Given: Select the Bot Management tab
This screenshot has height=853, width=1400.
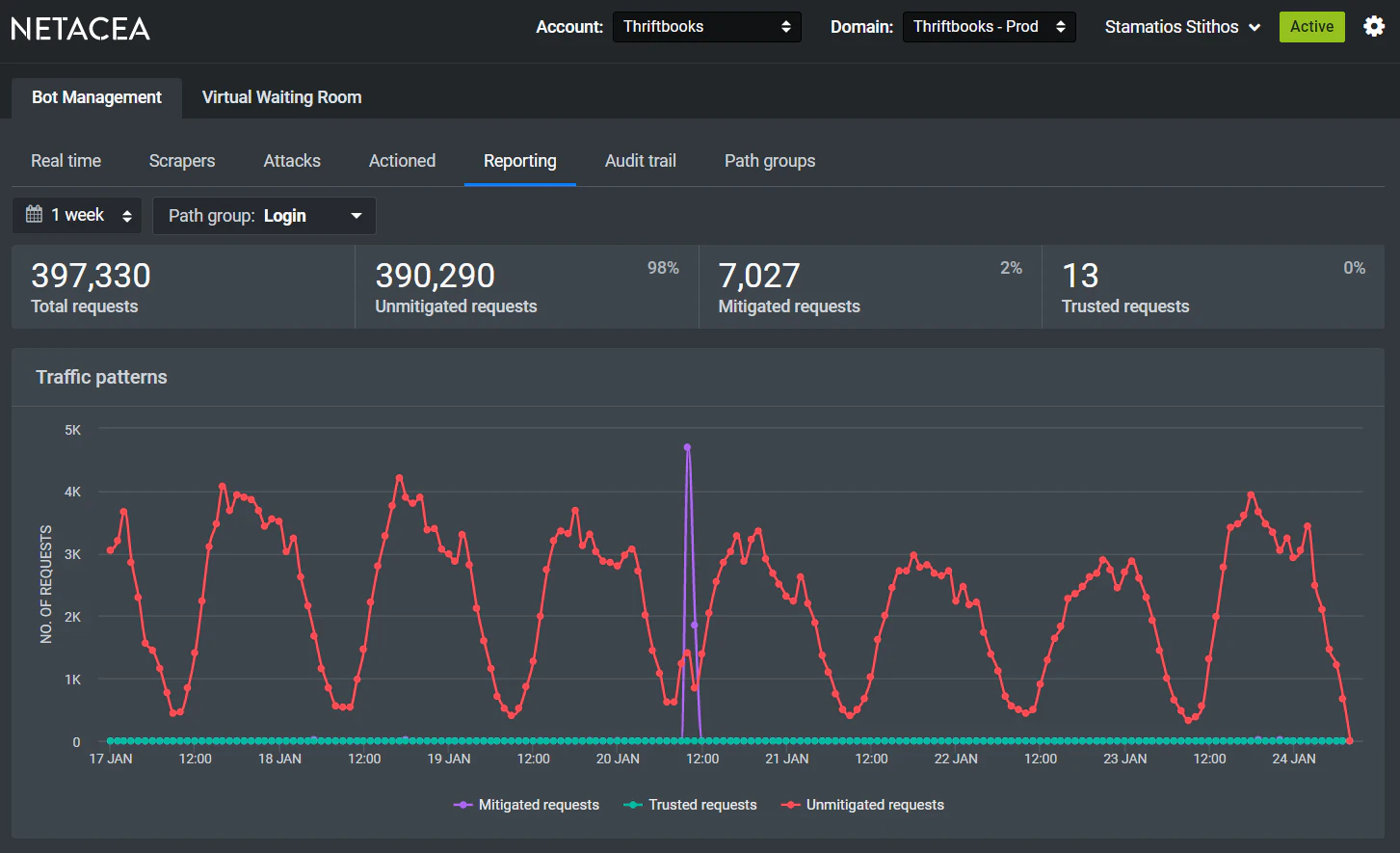Looking at the screenshot, I should coord(95,97).
